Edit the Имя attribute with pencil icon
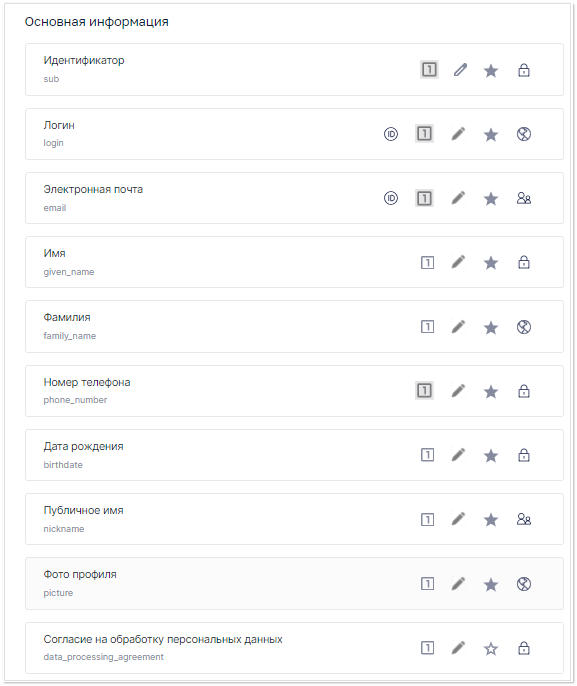 click(x=458, y=262)
